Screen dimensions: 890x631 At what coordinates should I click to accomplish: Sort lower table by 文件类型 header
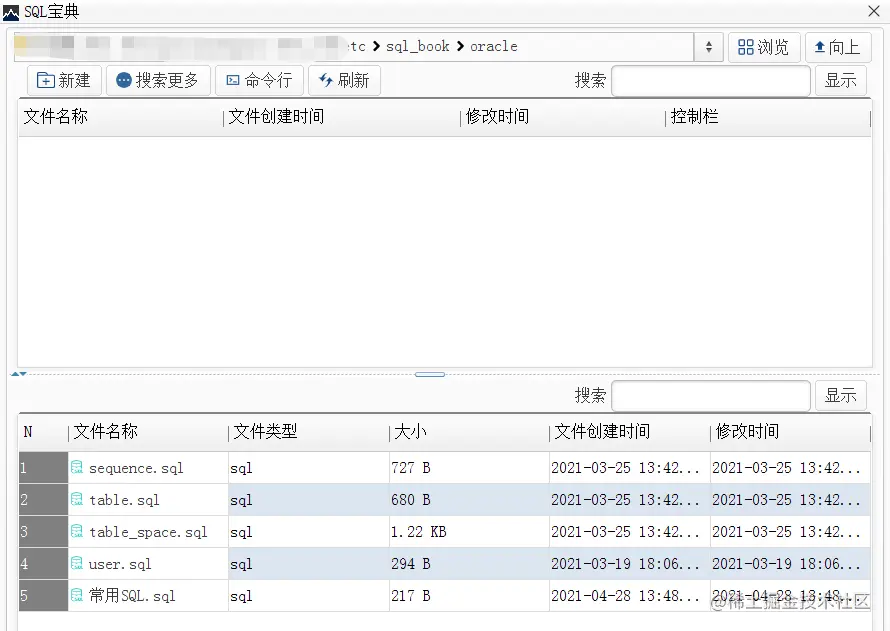(309, 432)
